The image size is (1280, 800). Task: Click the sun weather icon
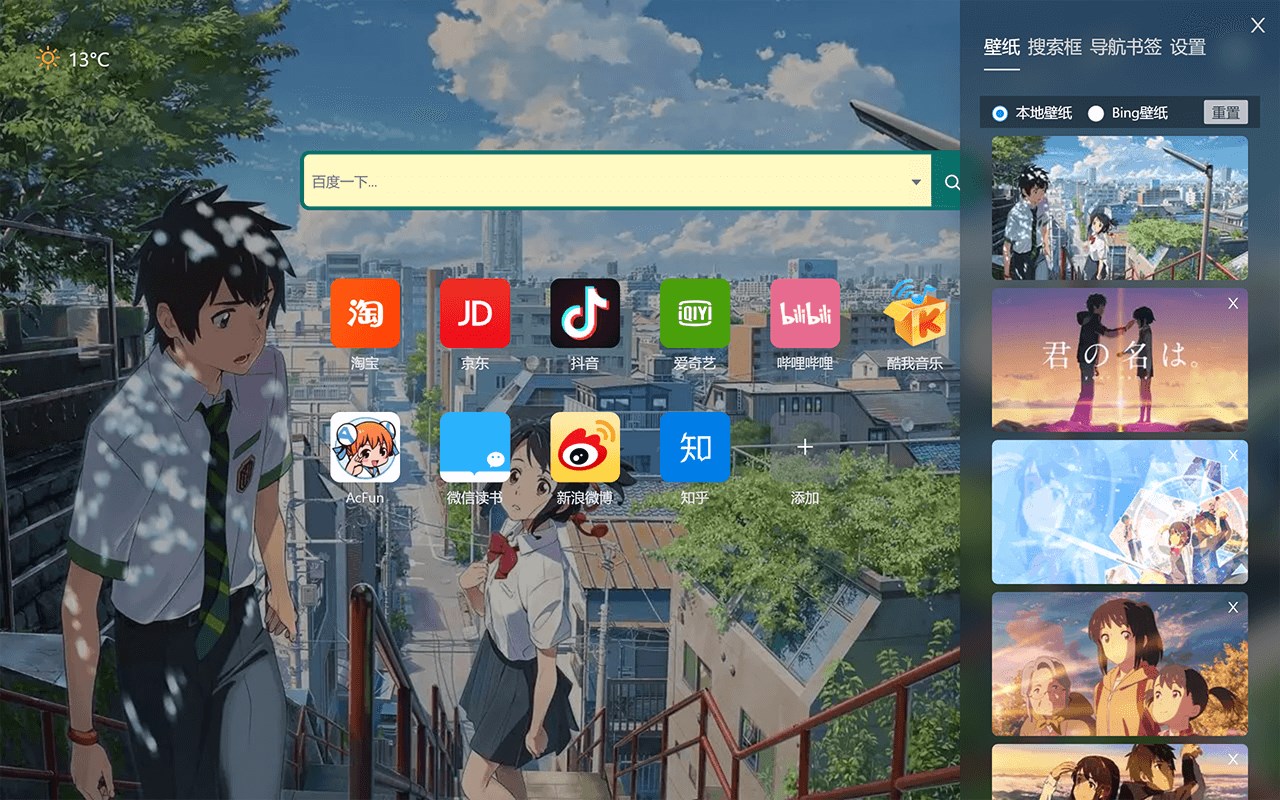(x=48, y=59)
